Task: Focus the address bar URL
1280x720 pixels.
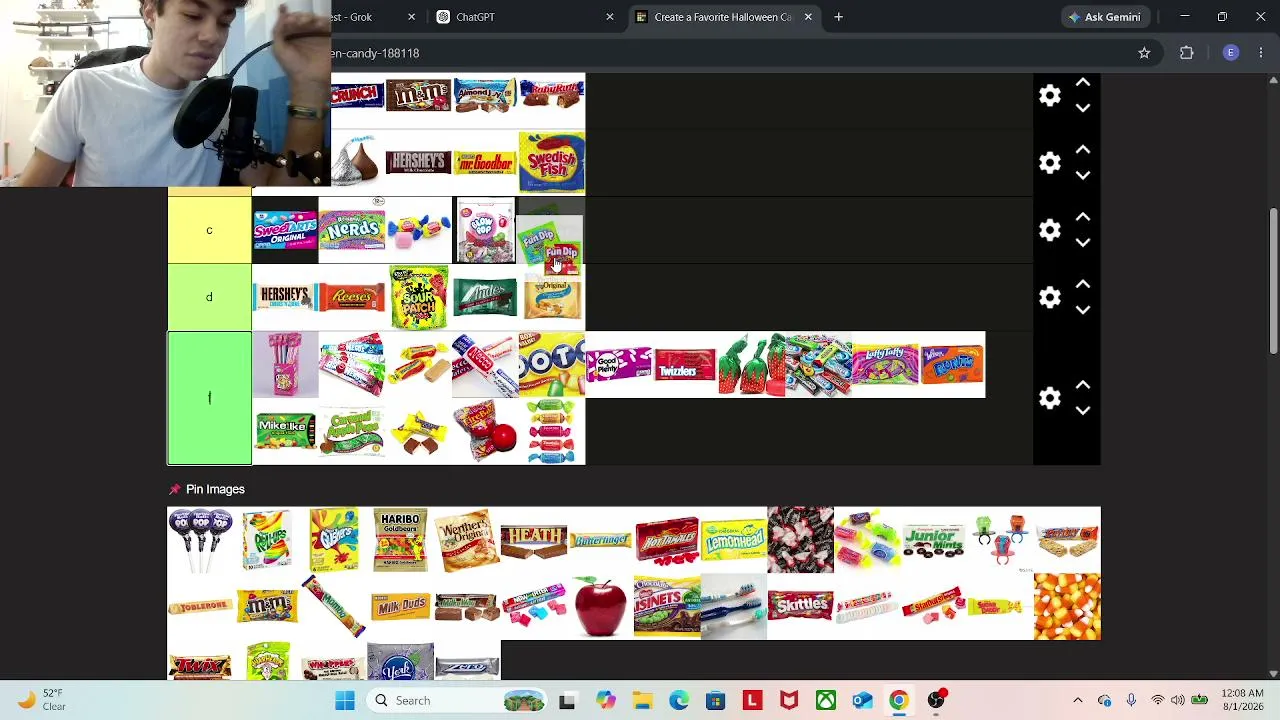Action: pyautogui.click(x=375, y=53)
